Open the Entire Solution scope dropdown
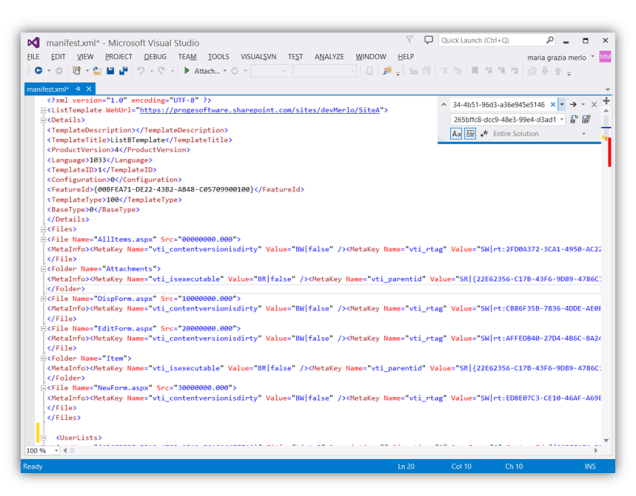 [584, 133]
